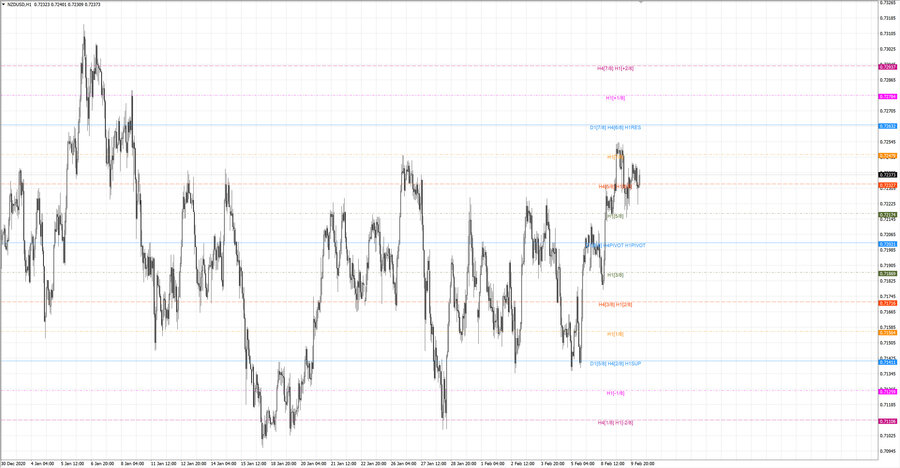The width and height of the screenshot is (900, 468).
Task: Click the blue H1RES price tag 0.72632
Action: 888,126
